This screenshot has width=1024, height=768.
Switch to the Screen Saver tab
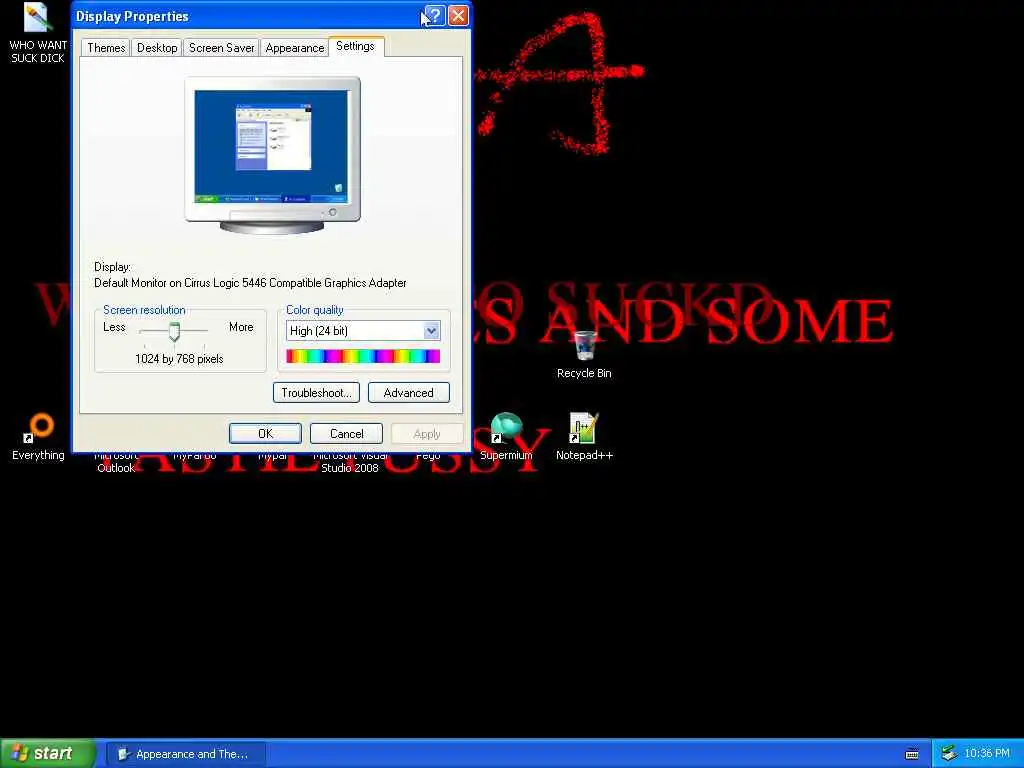[221, 48]
